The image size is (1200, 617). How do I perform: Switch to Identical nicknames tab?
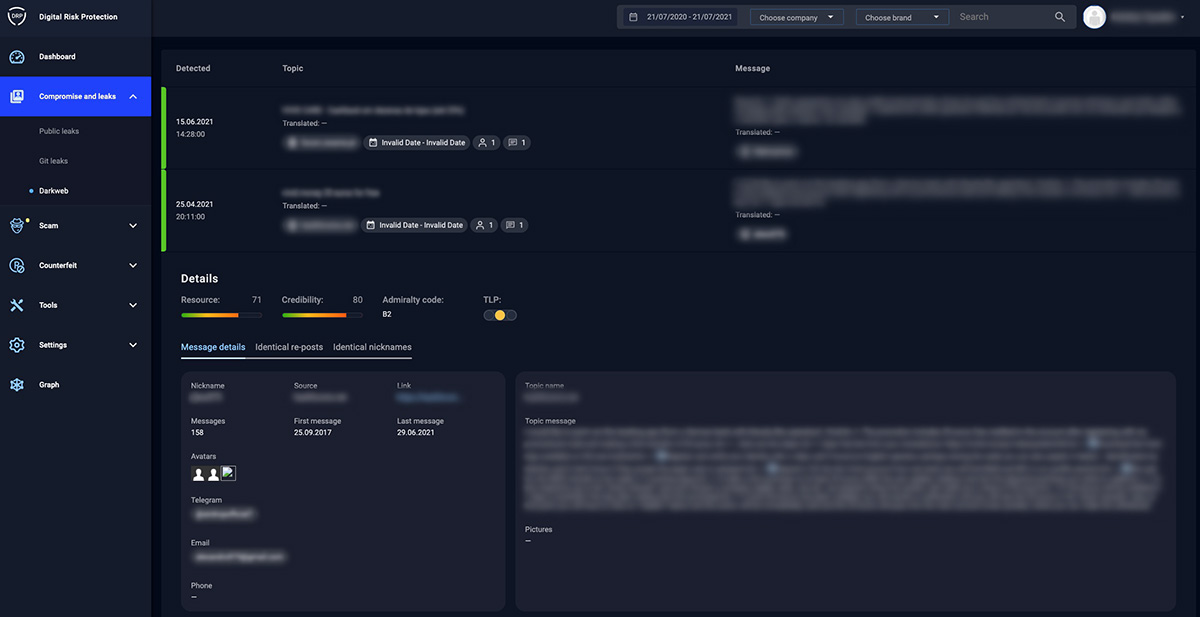372,347
